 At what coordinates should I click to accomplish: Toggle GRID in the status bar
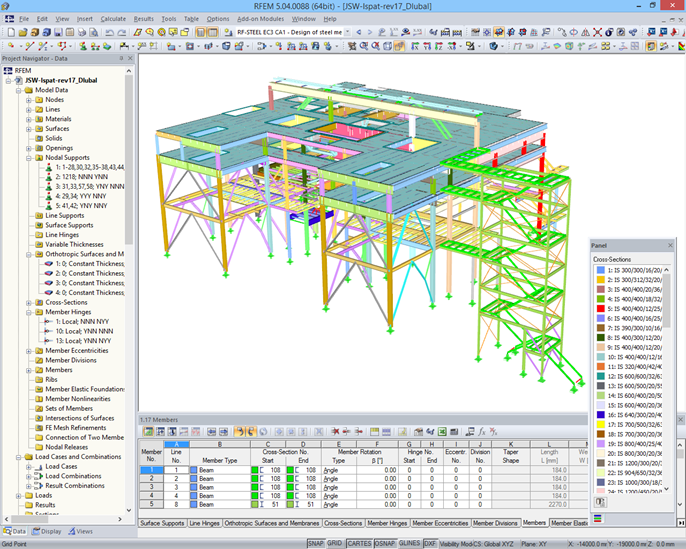click(334, 544)
